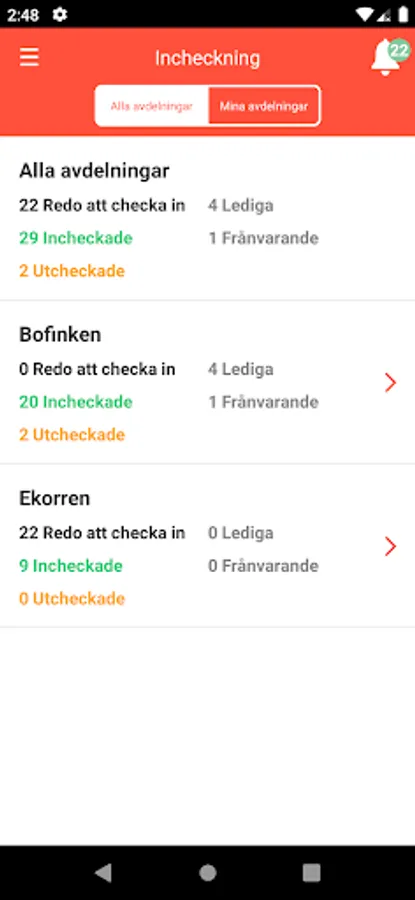Viewport: 415px width, 900px height.
Task: Tap the Android recent apps button
Action: [x=311, y=872]
